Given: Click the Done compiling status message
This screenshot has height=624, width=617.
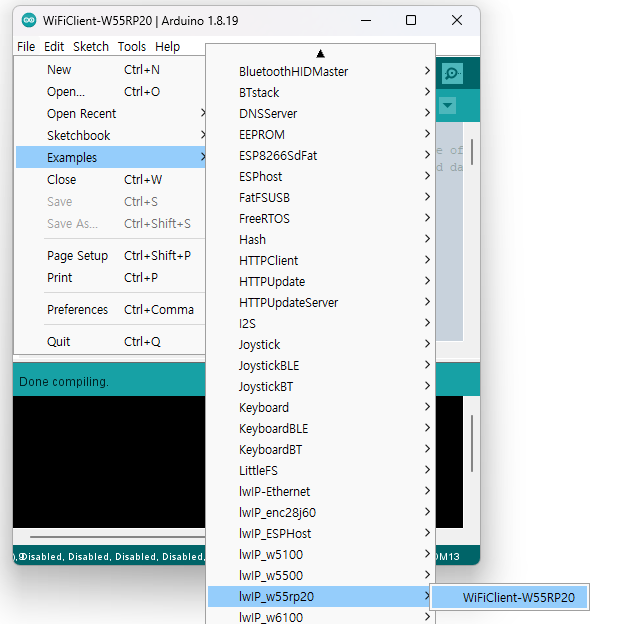Looking at the screenshot, I should coord(64,382).
